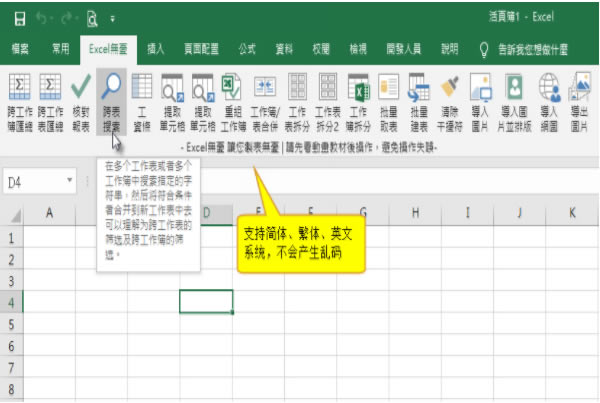The image size is (600, 403).
Task: Open the 頁面配置 Page Layout tab
Action: pos(201,49)
